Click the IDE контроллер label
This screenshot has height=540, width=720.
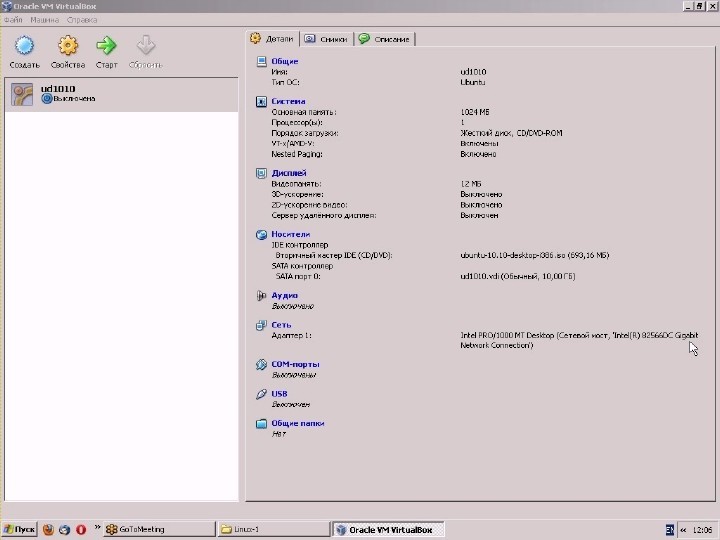[300, 245]
